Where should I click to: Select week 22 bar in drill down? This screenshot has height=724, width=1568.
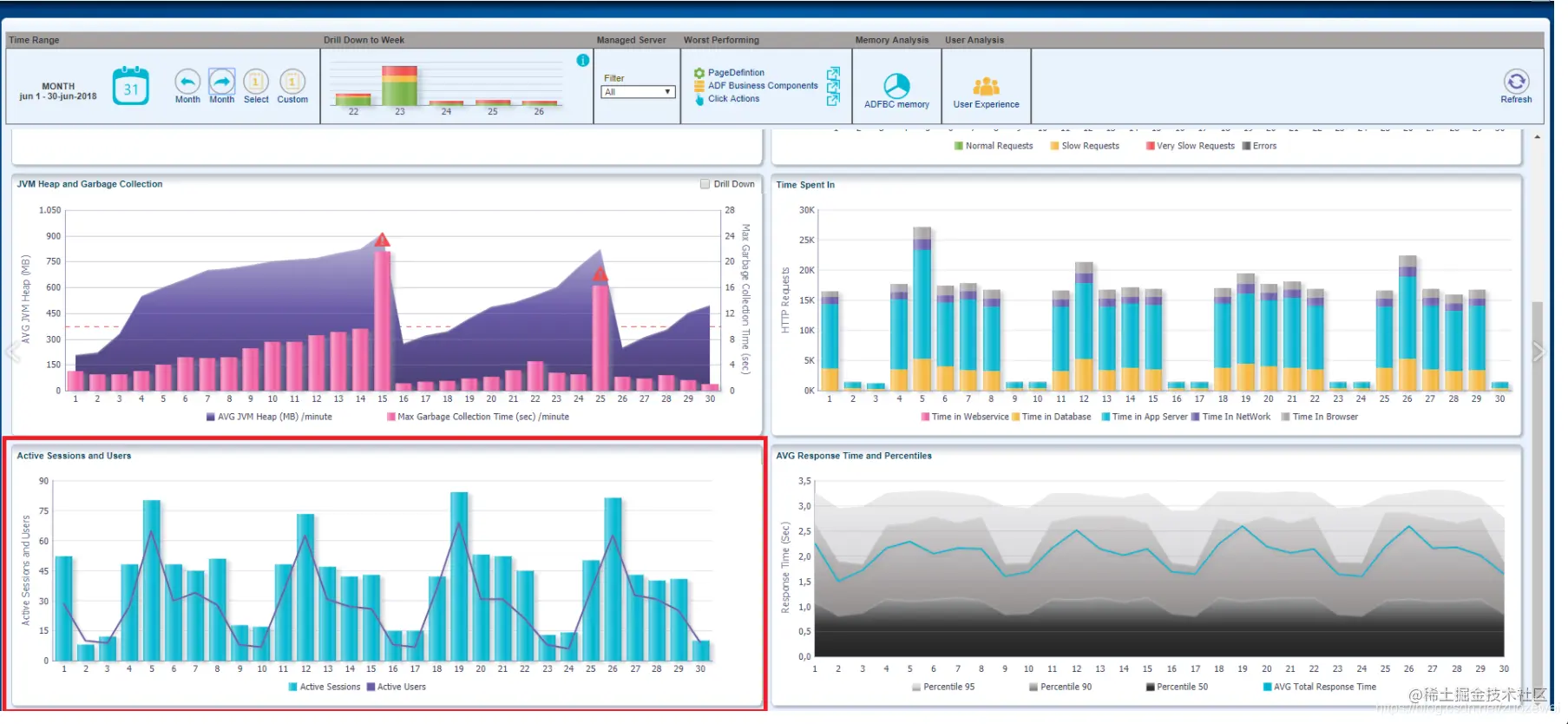pyautogui.click(x=353, y=100)
